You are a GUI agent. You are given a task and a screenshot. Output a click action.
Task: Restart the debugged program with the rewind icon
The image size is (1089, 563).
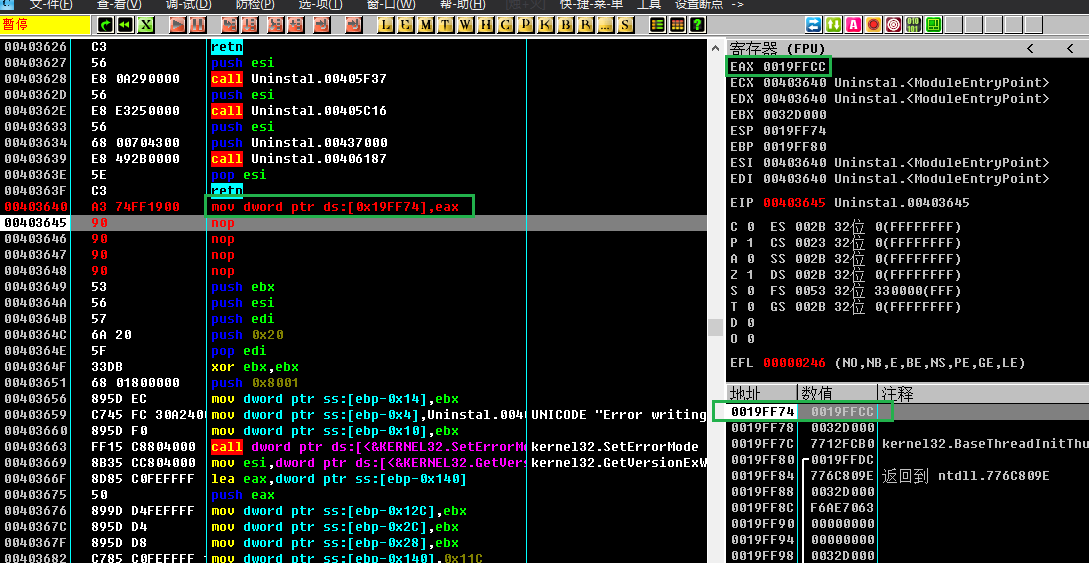pyautogui.click(x=125, y=24)
